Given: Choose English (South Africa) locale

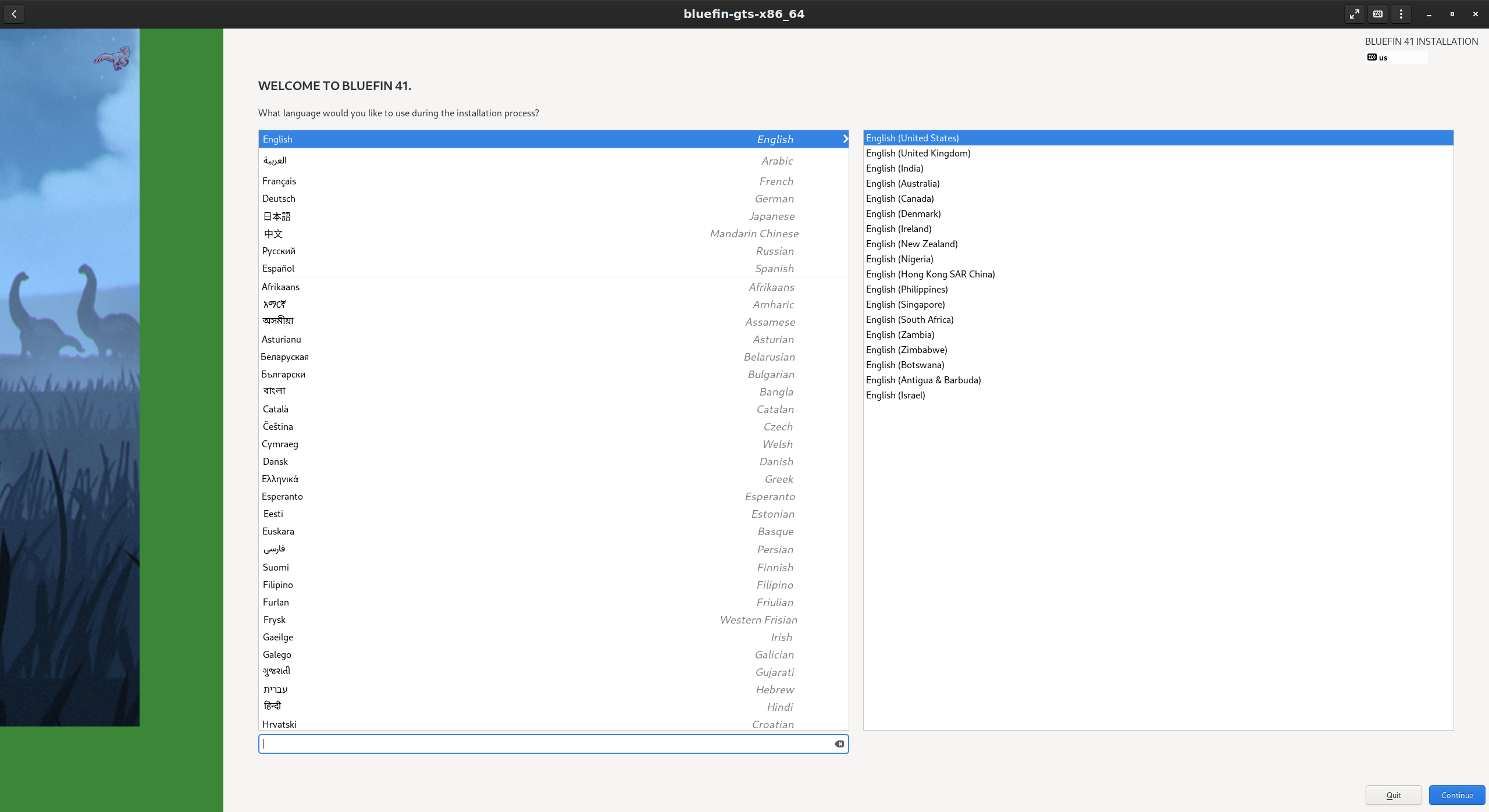Looking at the screenshot, I should click(x=910, y=320).
